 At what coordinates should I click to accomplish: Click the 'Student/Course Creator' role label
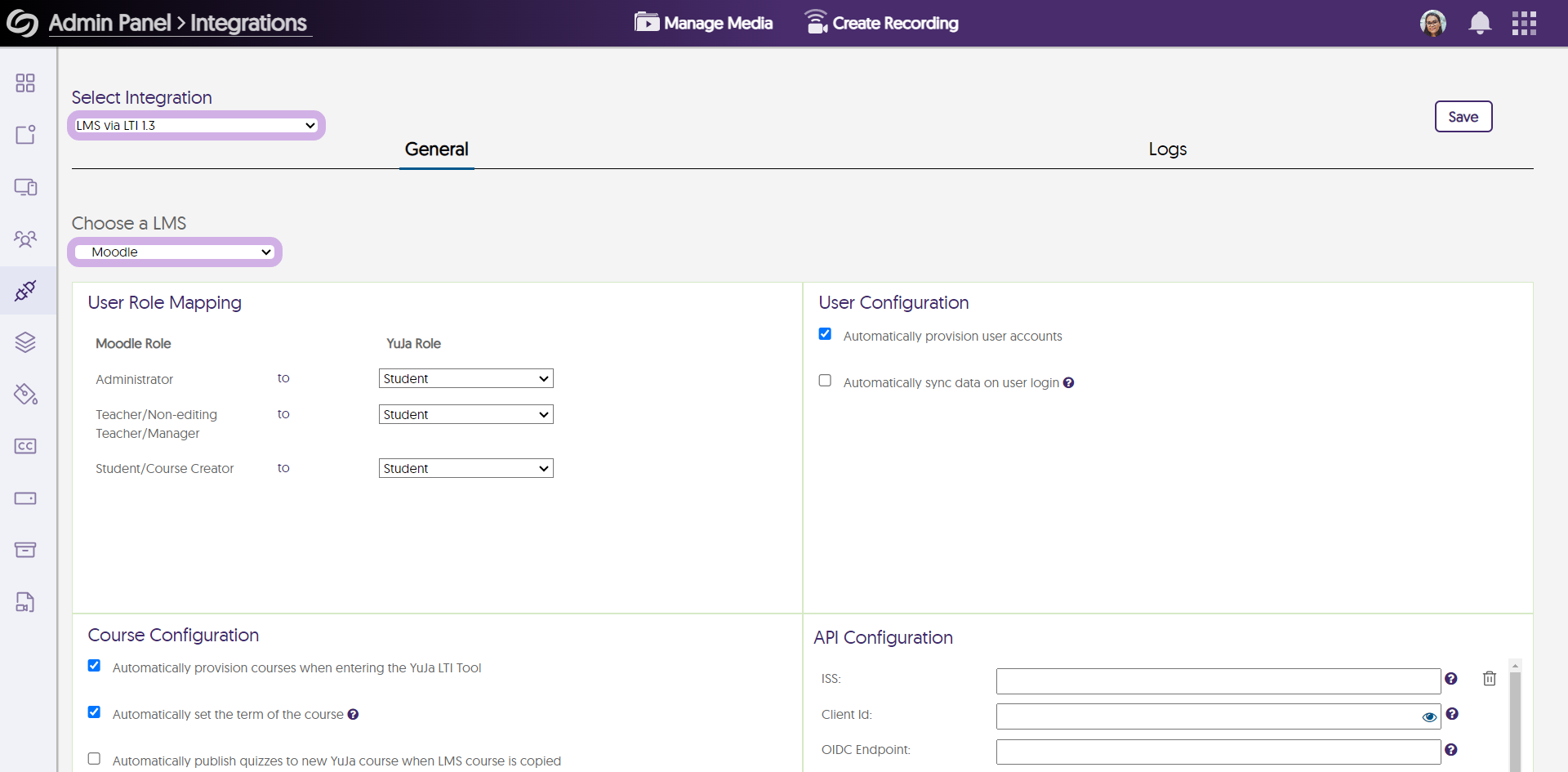(165, 469)
